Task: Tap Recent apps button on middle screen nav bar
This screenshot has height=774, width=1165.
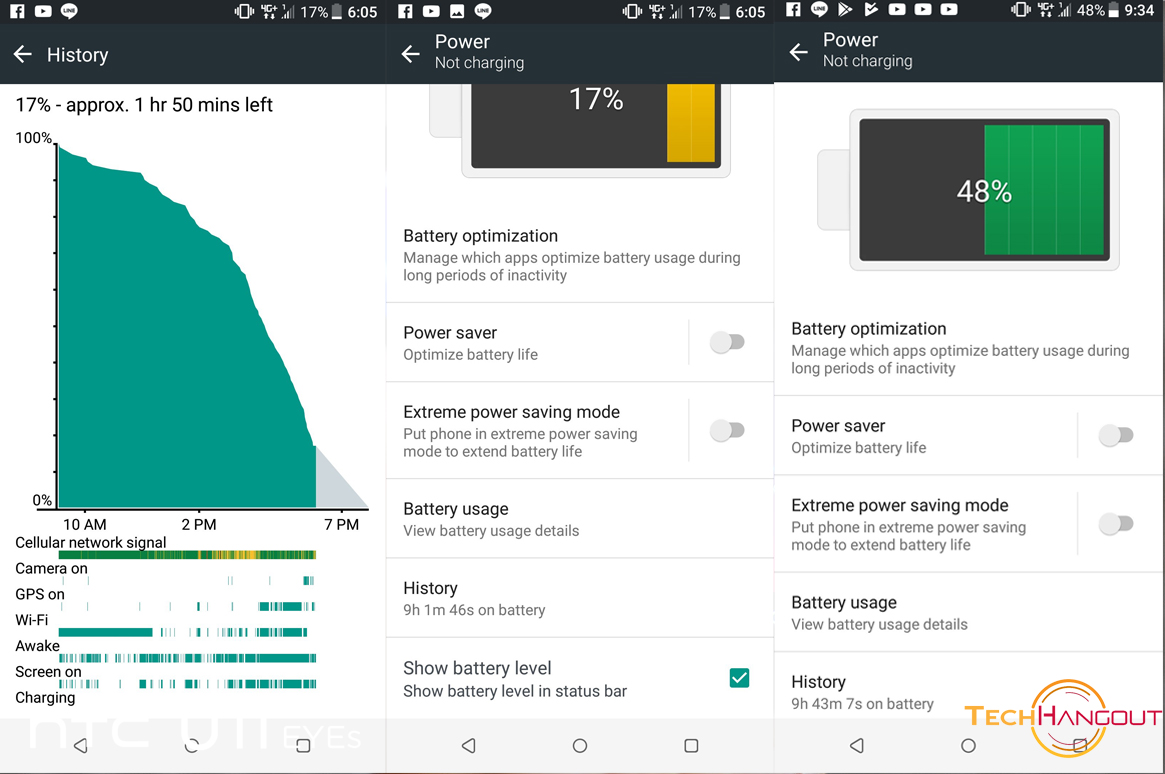Action: (x=691, y=745)
